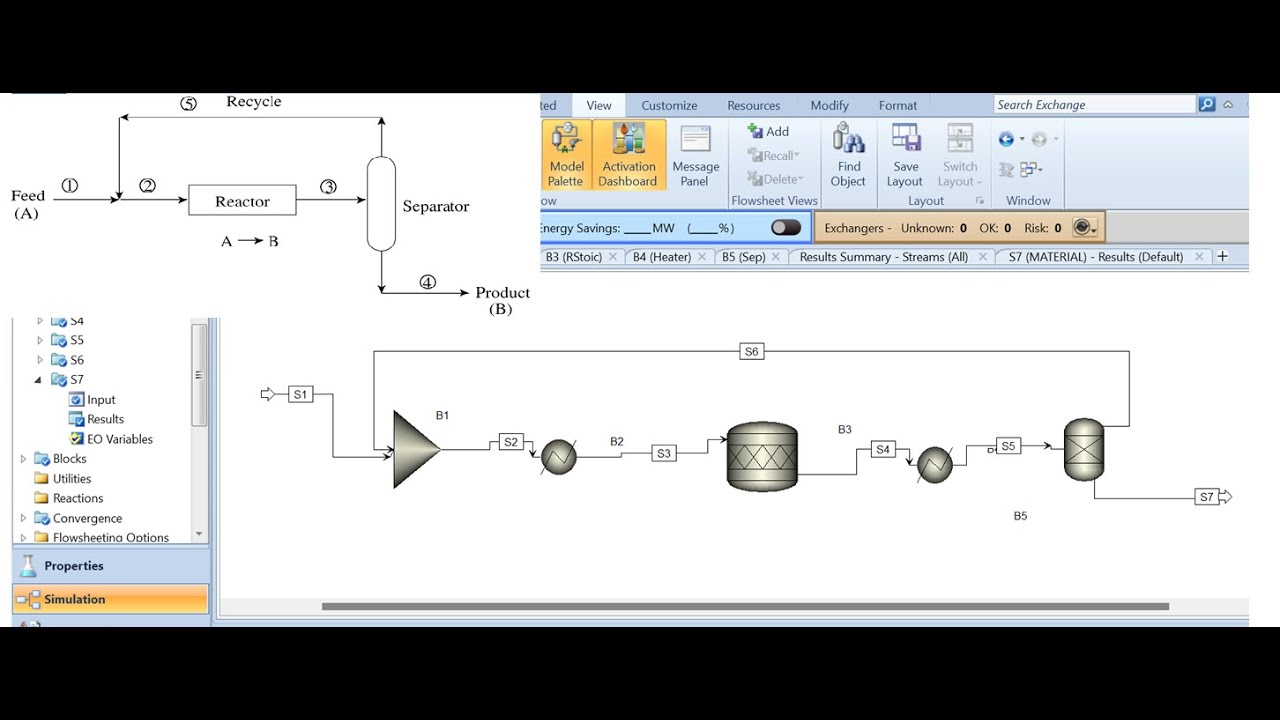This screenshot has height=720, width=1280.
Task: Close the Results Summary - Streams tab
Action: click(x=982, y=257)
